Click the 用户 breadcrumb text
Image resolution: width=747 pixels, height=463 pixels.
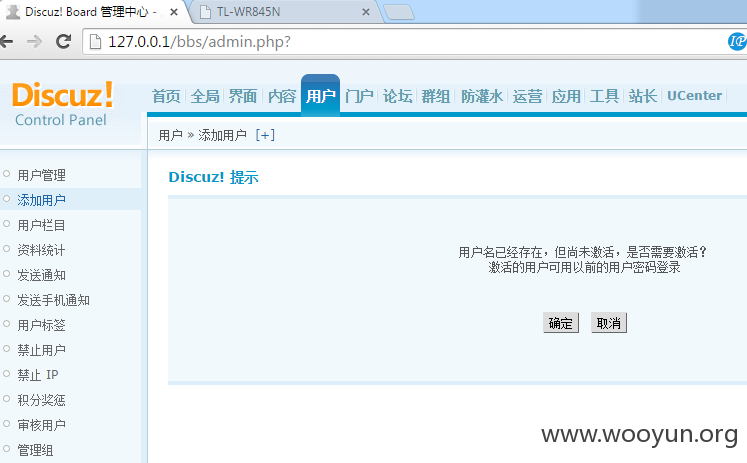171,135
